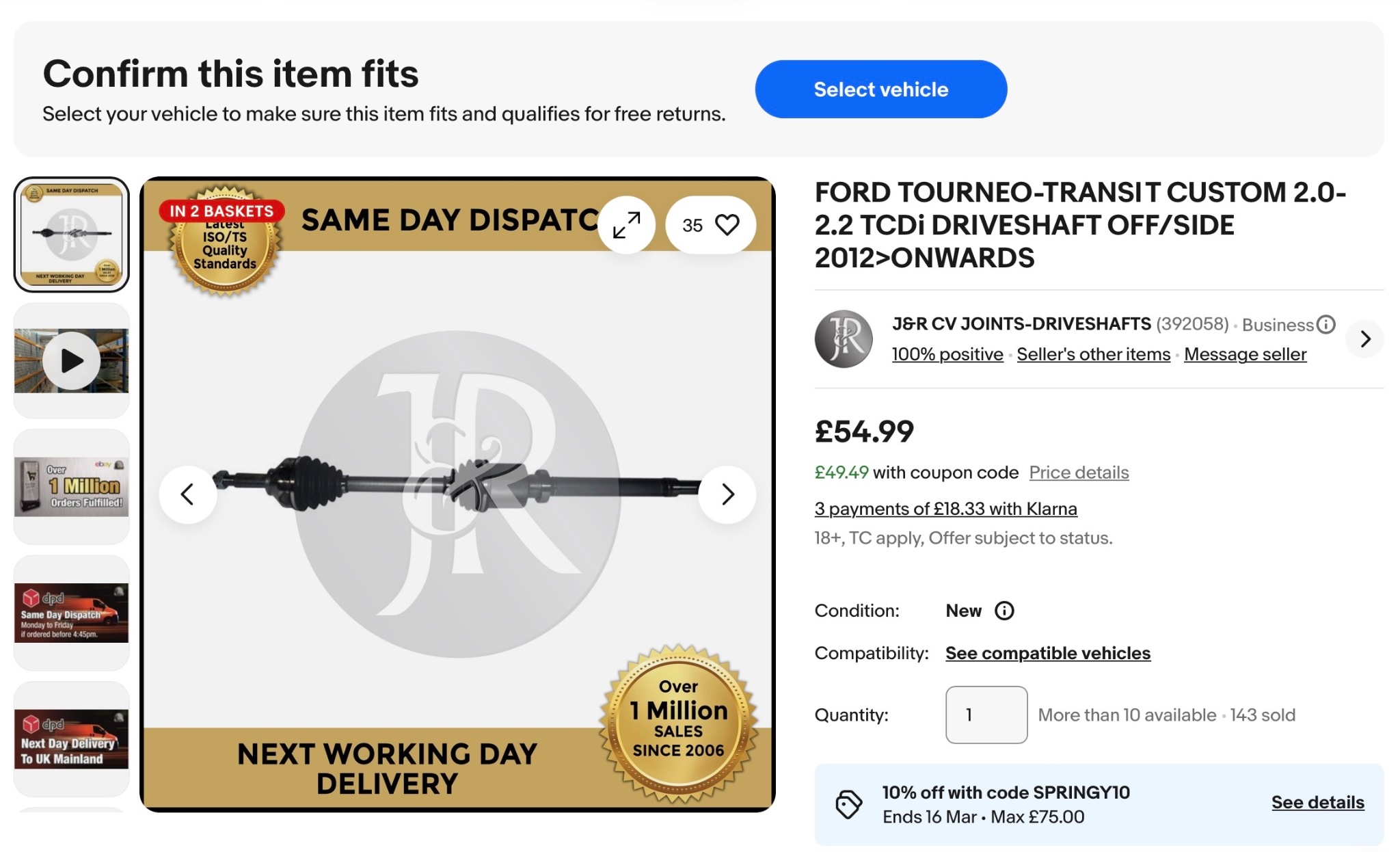This screenshot has height=852, width=1400.
Task: Click the coupon tag icon
Action: [848, 804]
